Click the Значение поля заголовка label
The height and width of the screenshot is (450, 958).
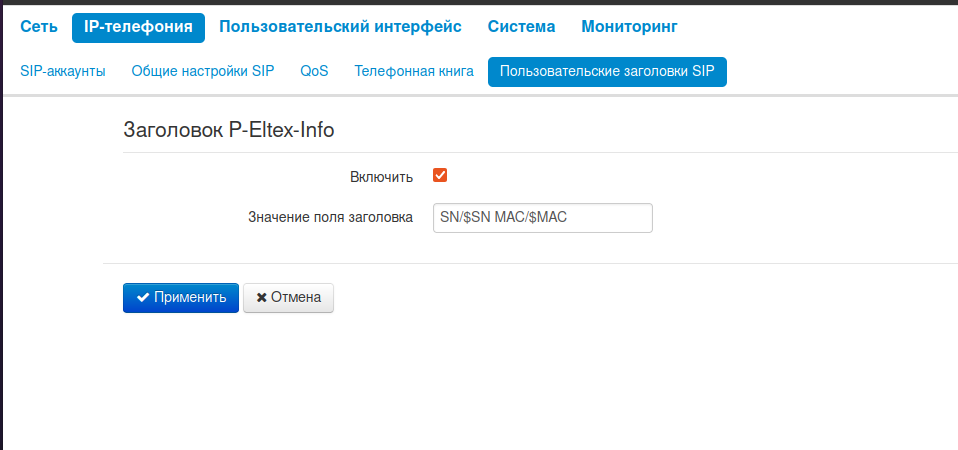click(330, 218)
